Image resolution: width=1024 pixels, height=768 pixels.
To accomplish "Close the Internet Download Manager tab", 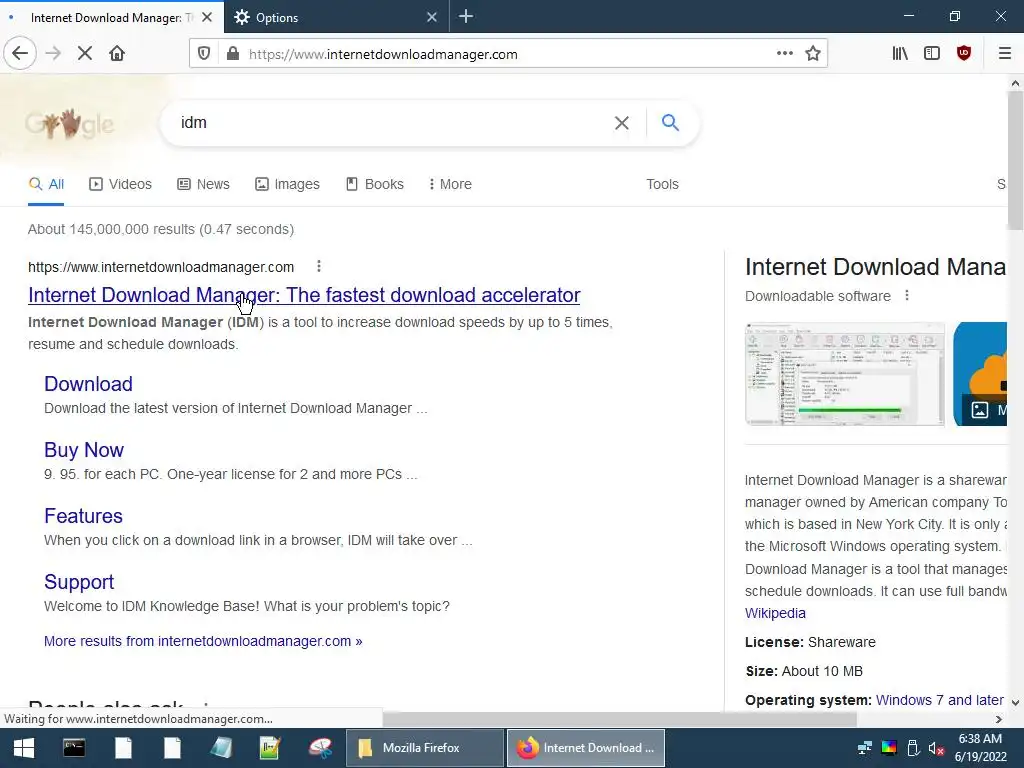I will pos(206,17).
